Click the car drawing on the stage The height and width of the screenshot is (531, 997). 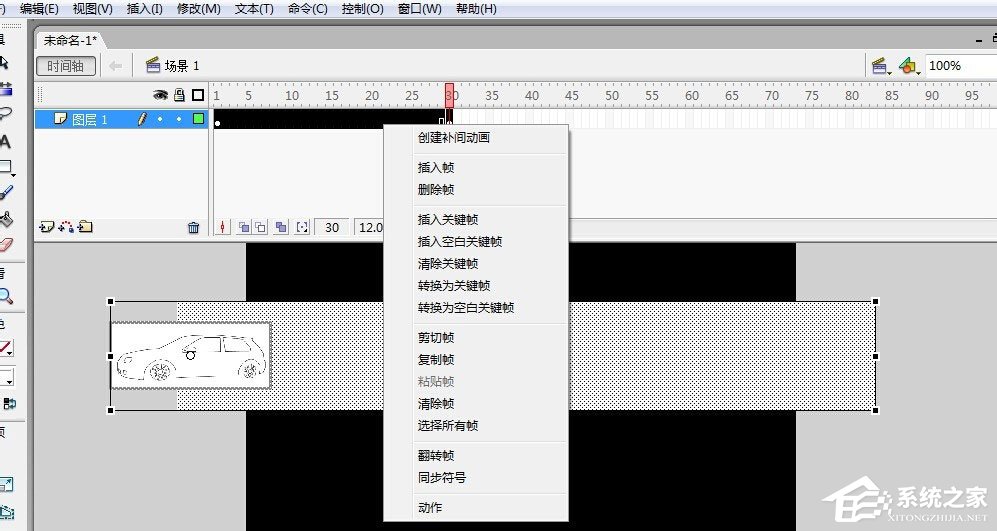[x=191, y=356]
